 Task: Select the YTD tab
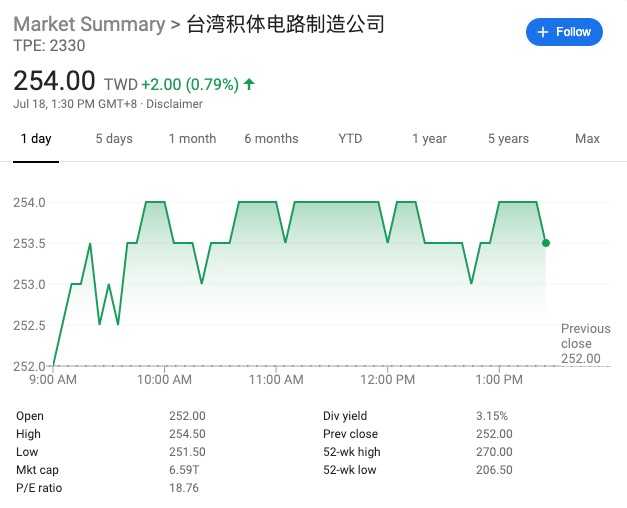[x=350, y=139]
